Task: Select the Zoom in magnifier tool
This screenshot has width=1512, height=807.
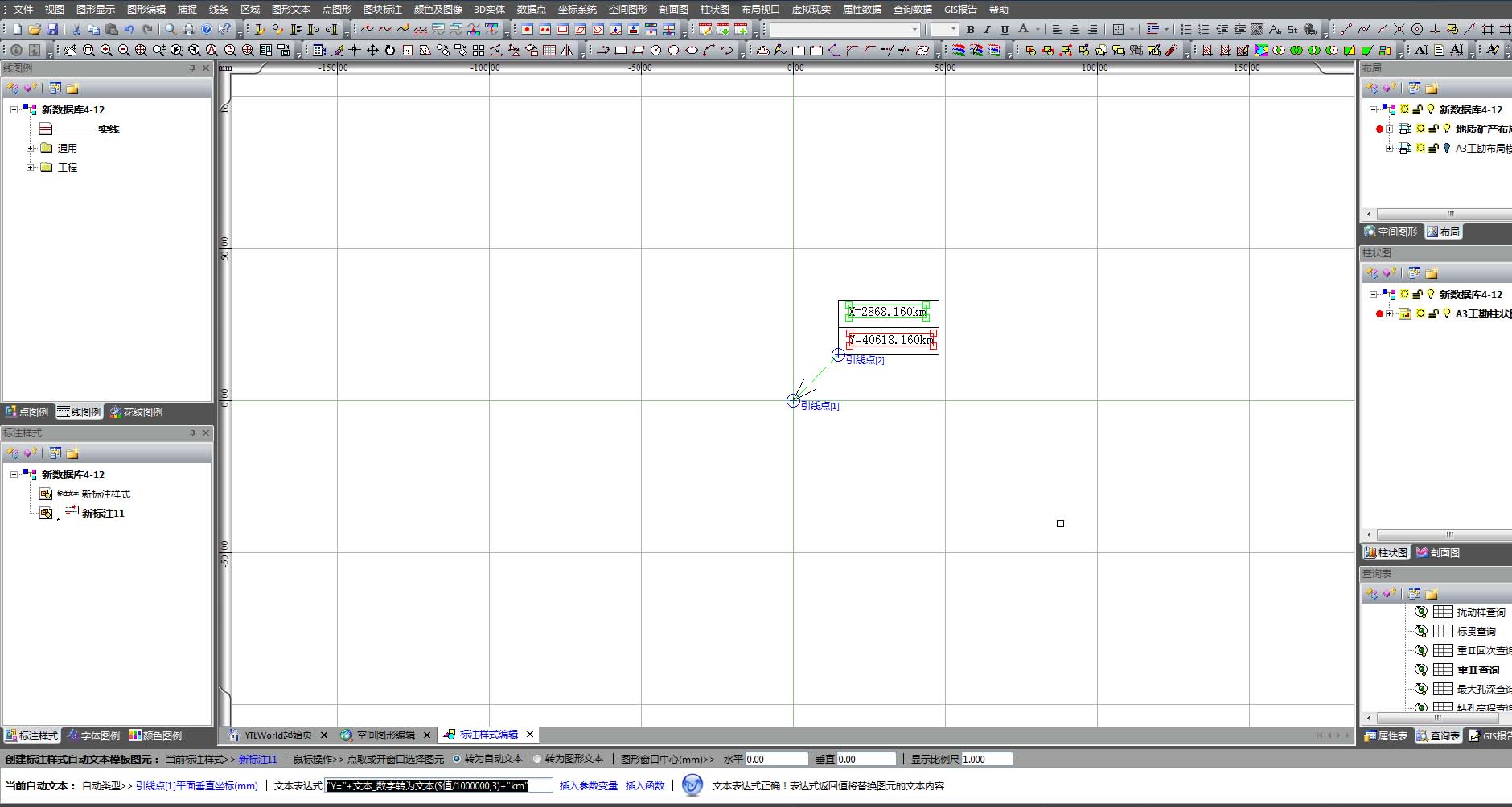Action: pos(106,50)
